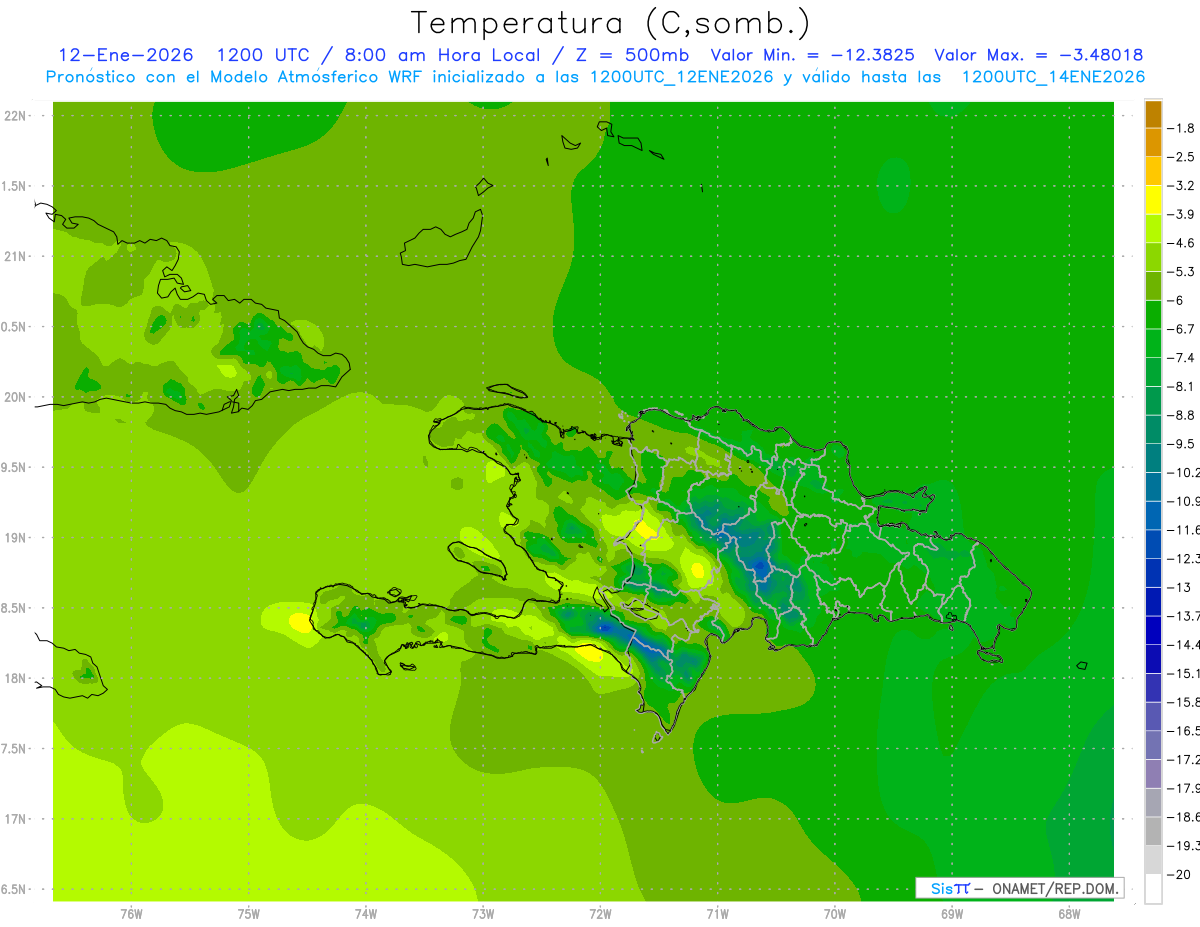Click the '21N' latitude axis label
This screenshot has height=927, width=1200.
tap(15, 257)
